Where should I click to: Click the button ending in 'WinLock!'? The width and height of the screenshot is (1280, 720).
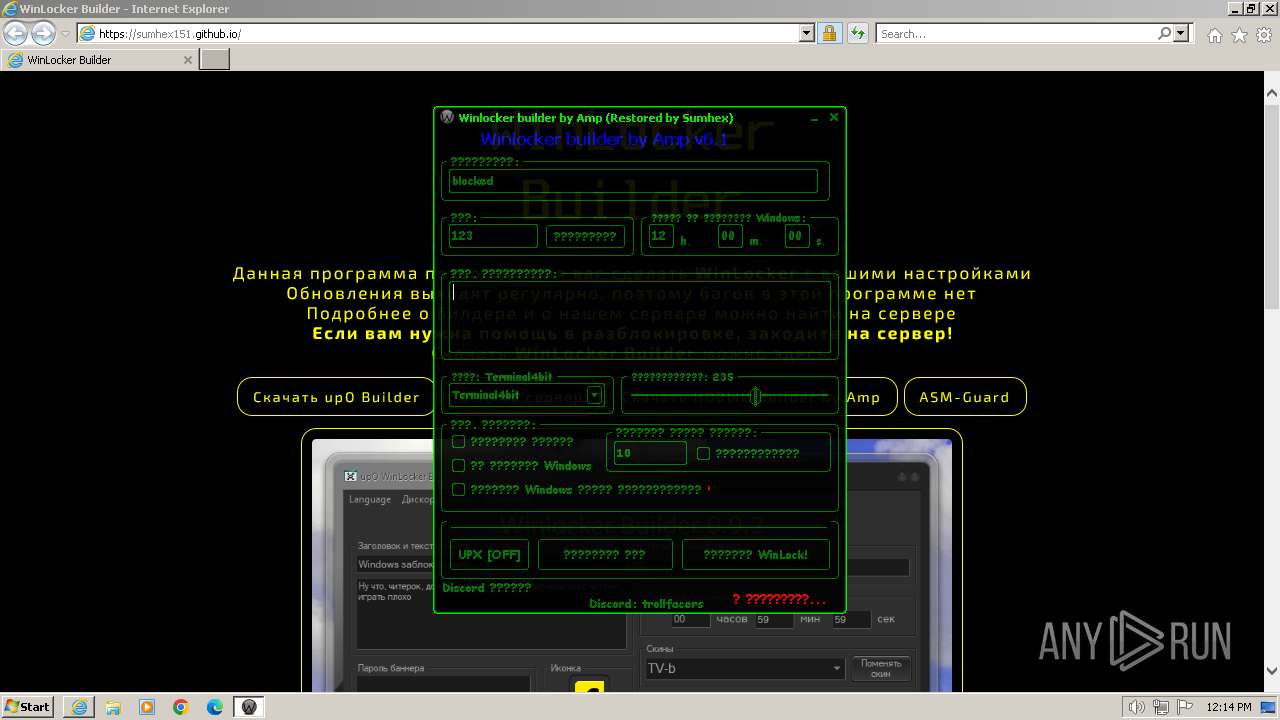[756, 554]
